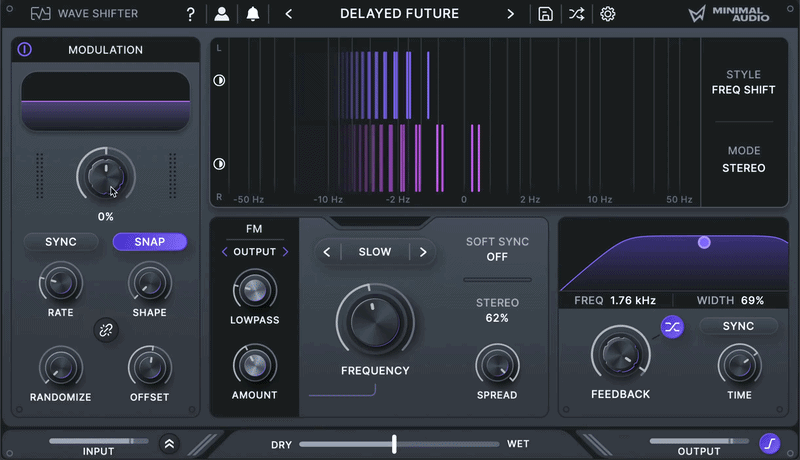Open the help question mark icon
This screenshot has width=800, height=460.
click(190, 14)
